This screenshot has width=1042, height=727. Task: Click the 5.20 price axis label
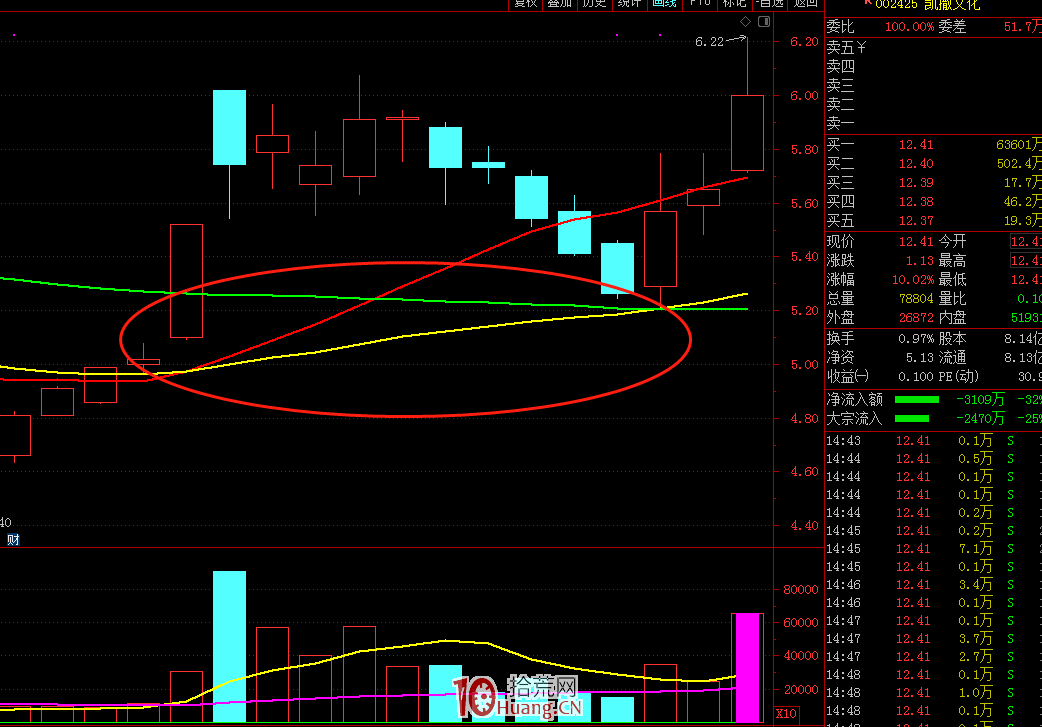coord(804,310)
